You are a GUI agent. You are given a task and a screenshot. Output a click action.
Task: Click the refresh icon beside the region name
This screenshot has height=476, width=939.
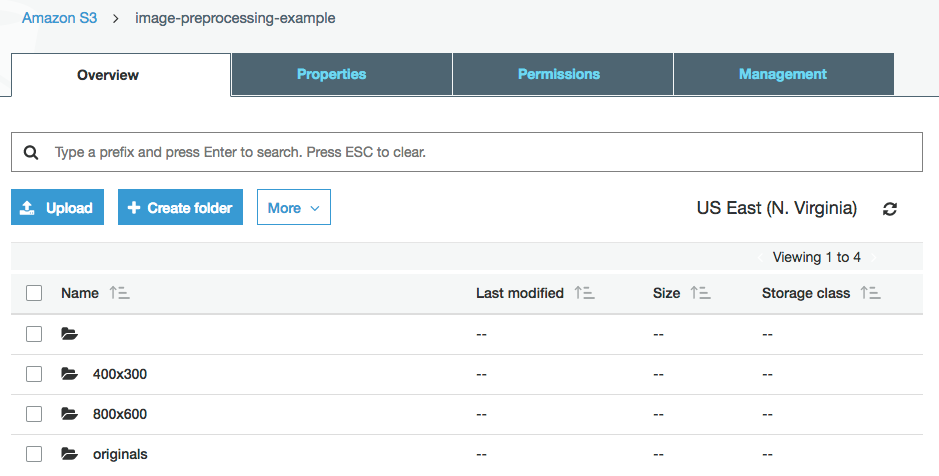pos(890,209)
